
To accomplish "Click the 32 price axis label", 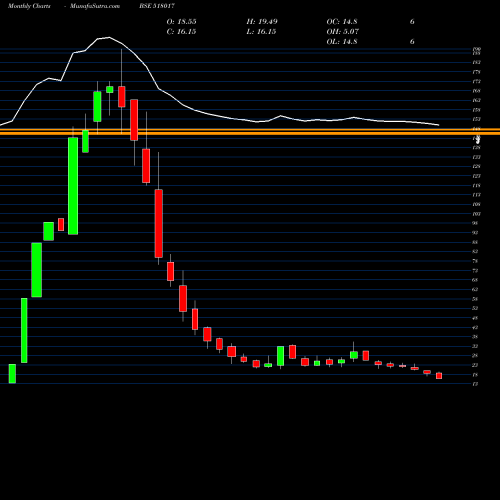I will pyautogui.click(x=475, y=346).
